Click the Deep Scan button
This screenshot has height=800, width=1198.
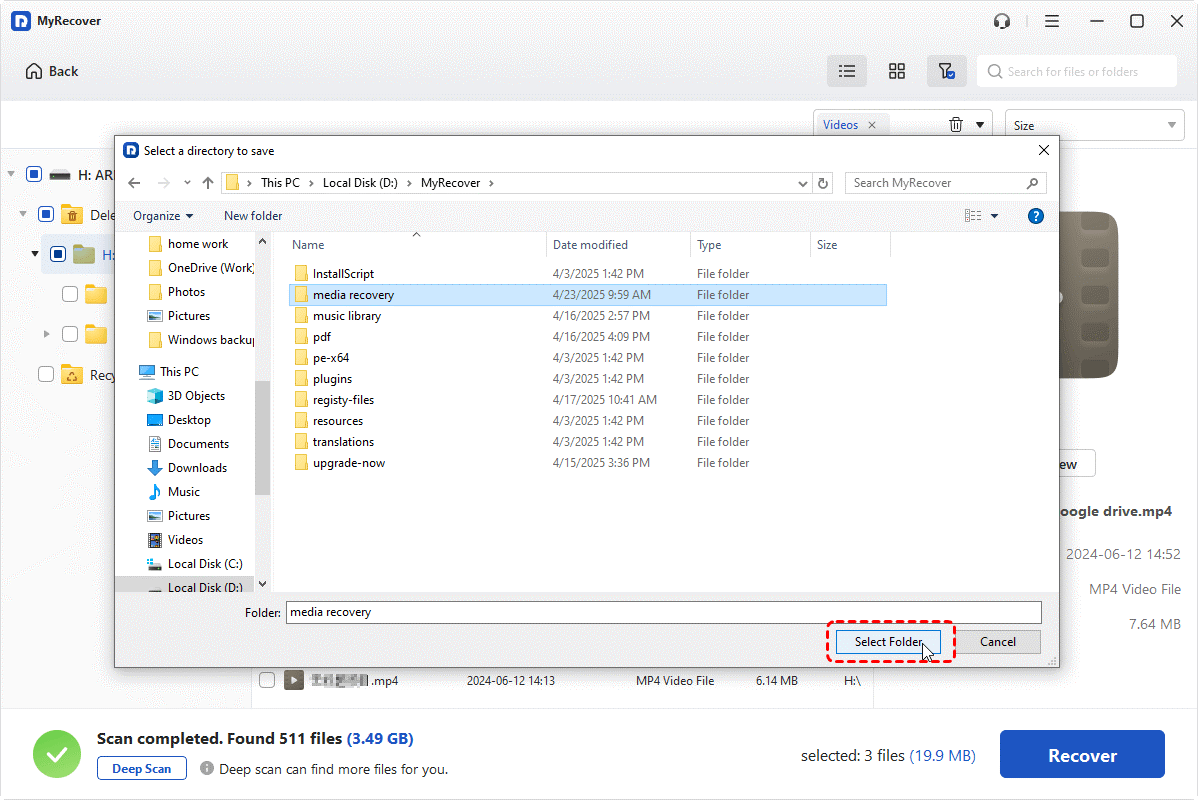point(141,769)
